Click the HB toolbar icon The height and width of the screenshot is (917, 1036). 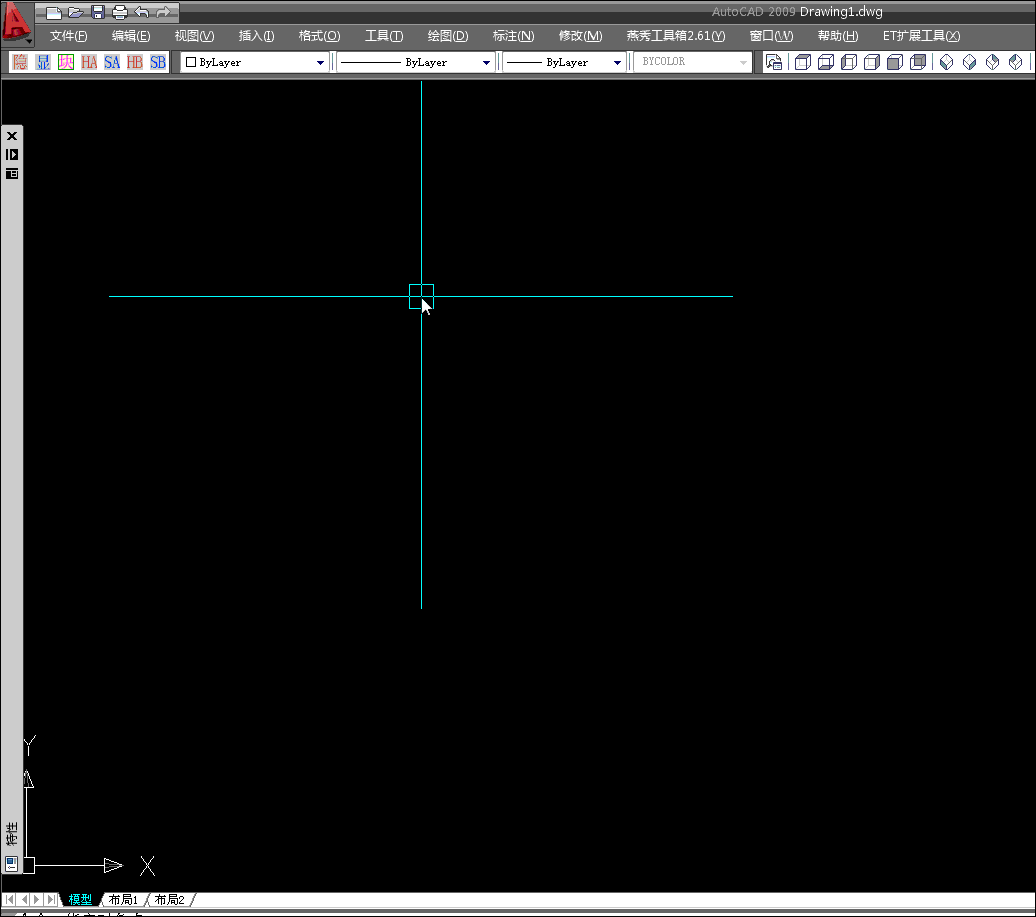coord(135,62)
